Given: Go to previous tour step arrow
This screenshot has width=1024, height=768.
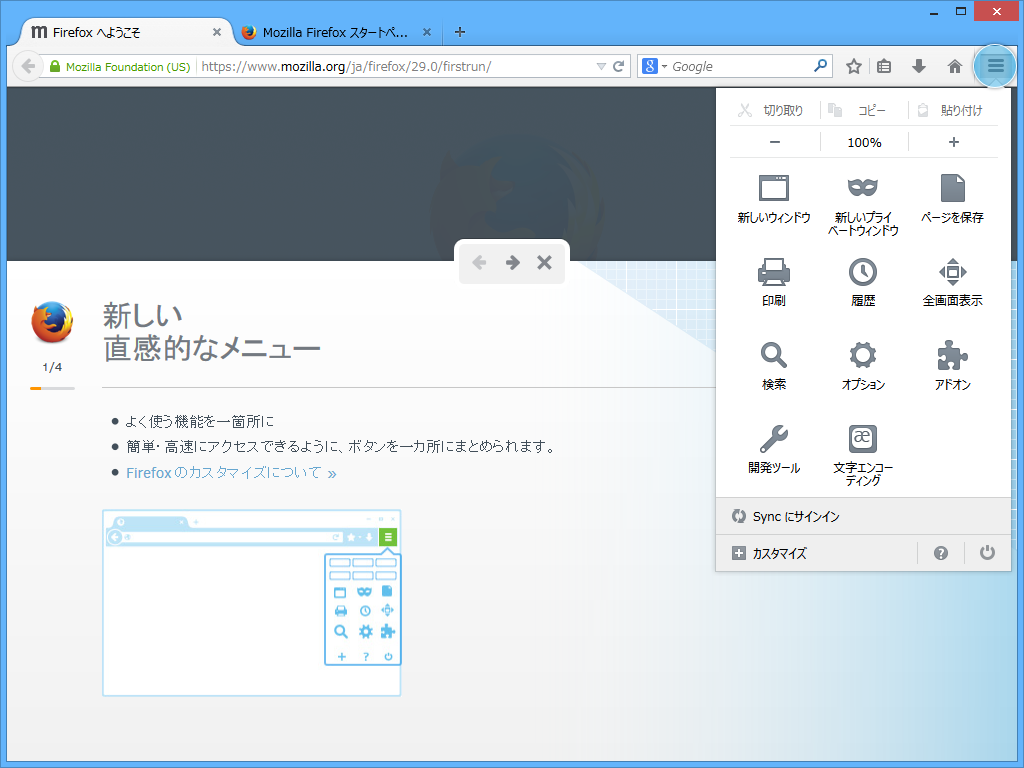Looking at the screenshot, I should pos(479,263).
